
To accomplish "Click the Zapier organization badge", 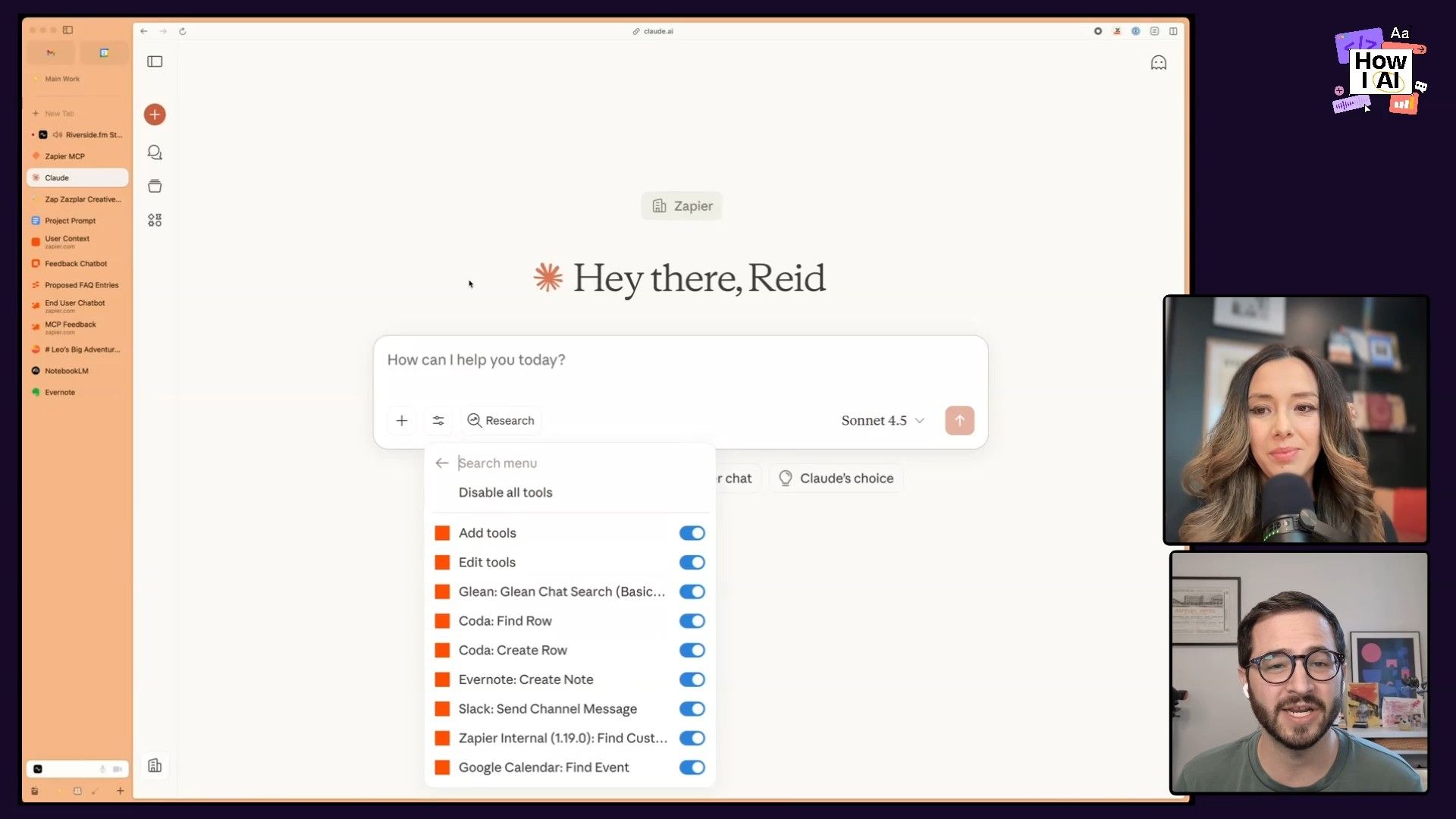I will pos(682,206).
